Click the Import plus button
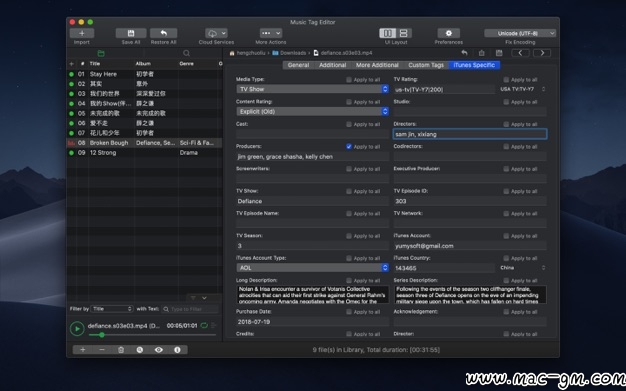 (x=82, y=33)
